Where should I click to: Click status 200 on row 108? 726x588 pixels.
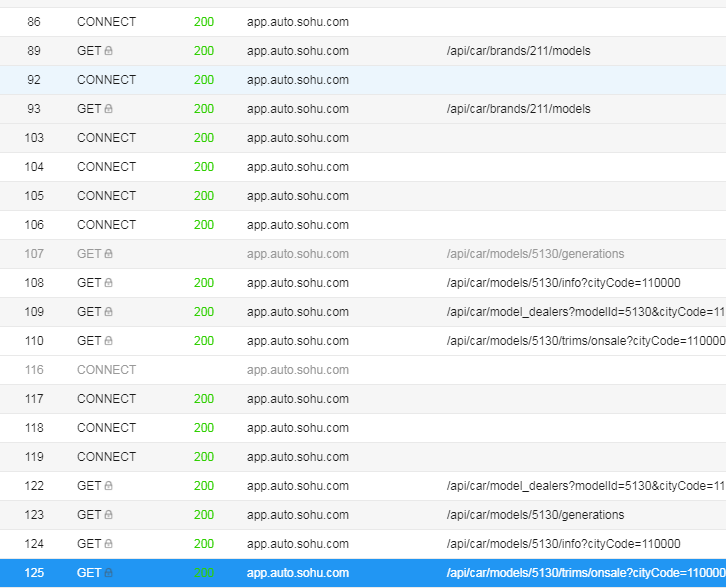204,283
